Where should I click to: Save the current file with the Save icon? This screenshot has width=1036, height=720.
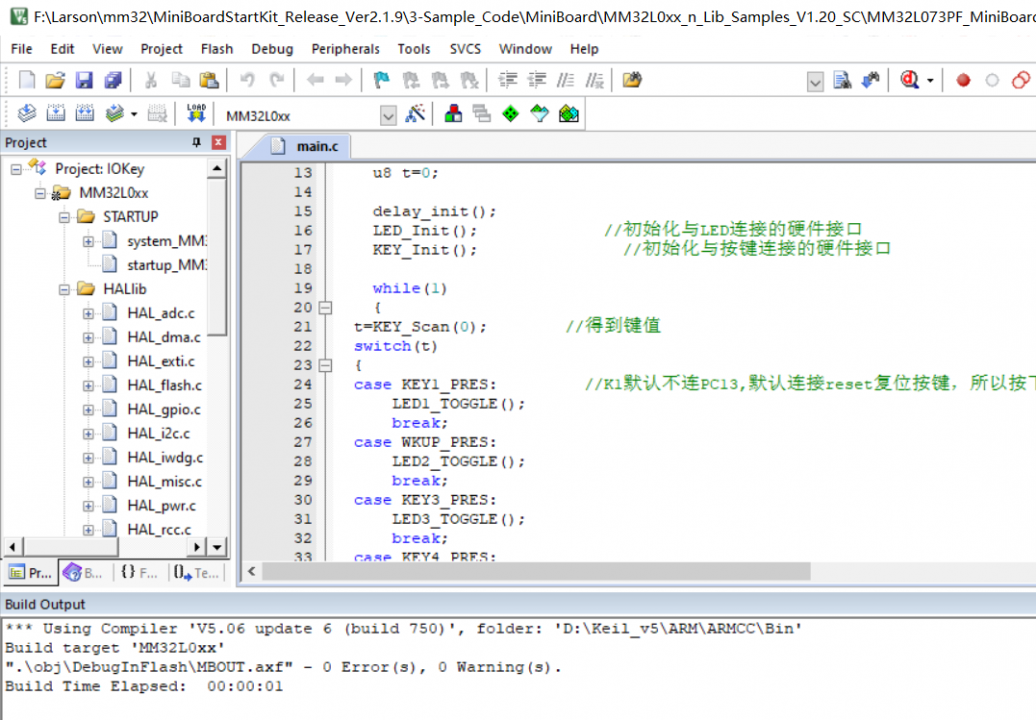[x=84, y=80]
